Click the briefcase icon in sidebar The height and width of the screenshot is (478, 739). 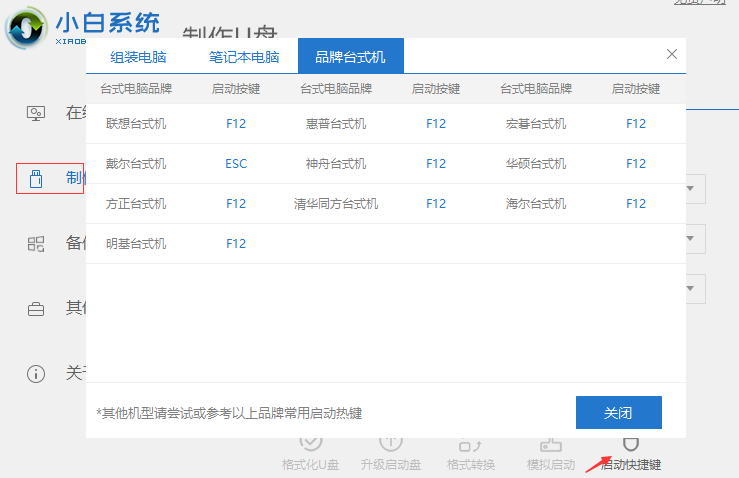tap(36, 308)
